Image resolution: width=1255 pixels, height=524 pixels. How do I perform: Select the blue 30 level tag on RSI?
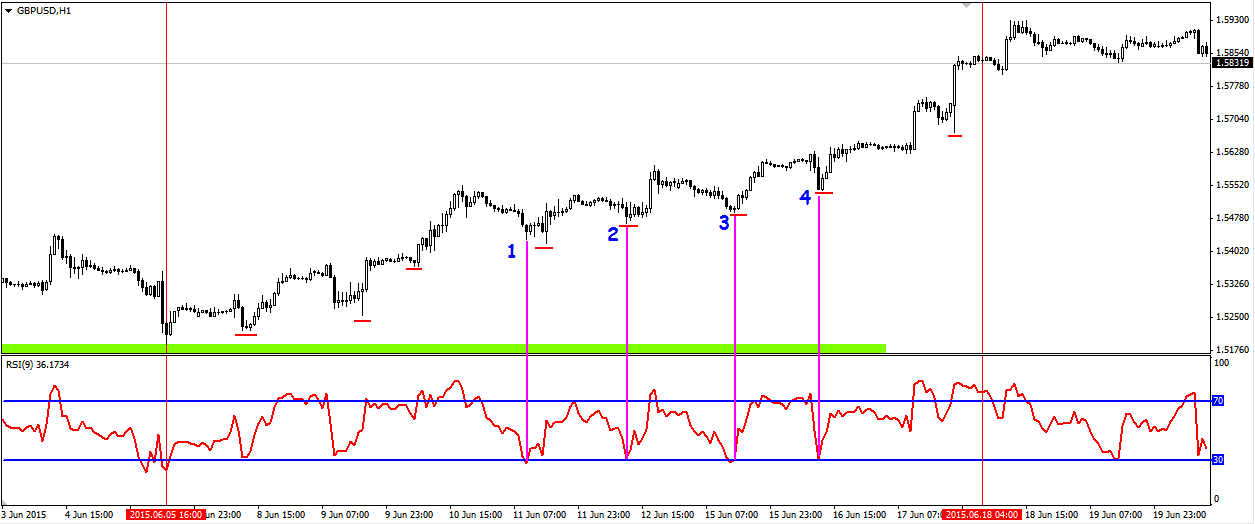coord(1217,460)
